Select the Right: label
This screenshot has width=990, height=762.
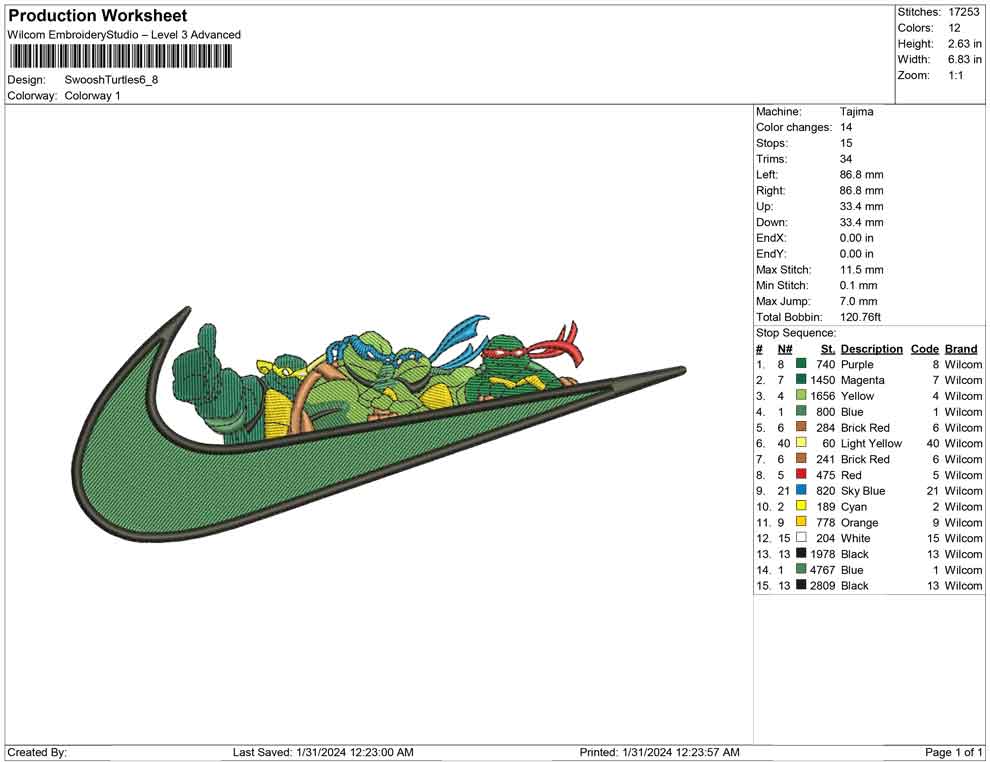771,191
